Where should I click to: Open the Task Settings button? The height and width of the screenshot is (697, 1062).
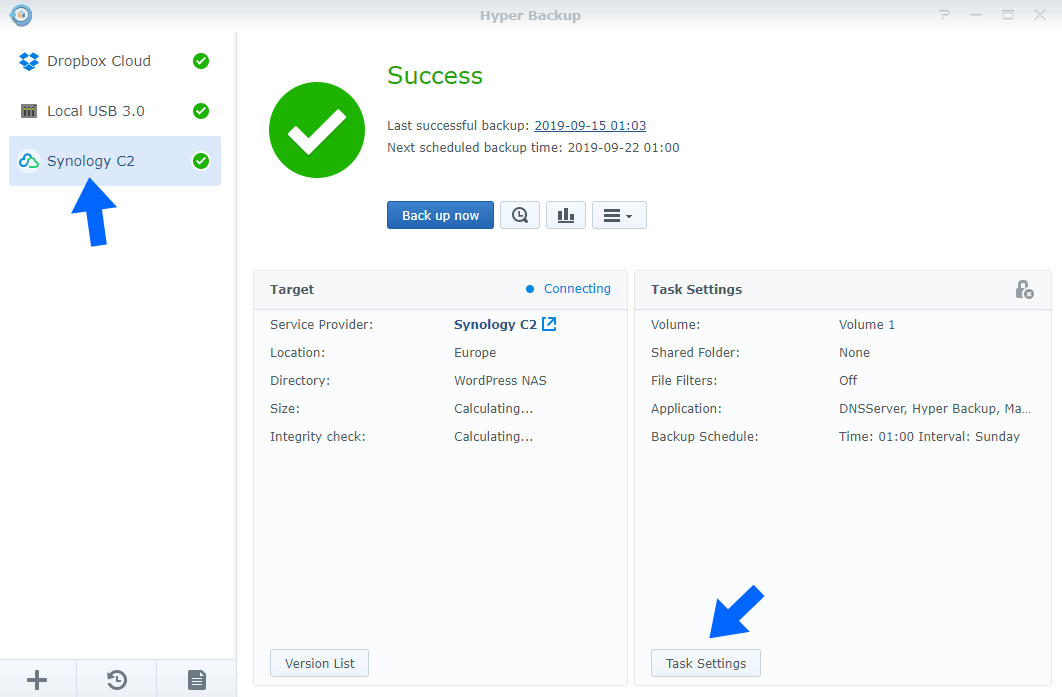[x=706, y=663]
